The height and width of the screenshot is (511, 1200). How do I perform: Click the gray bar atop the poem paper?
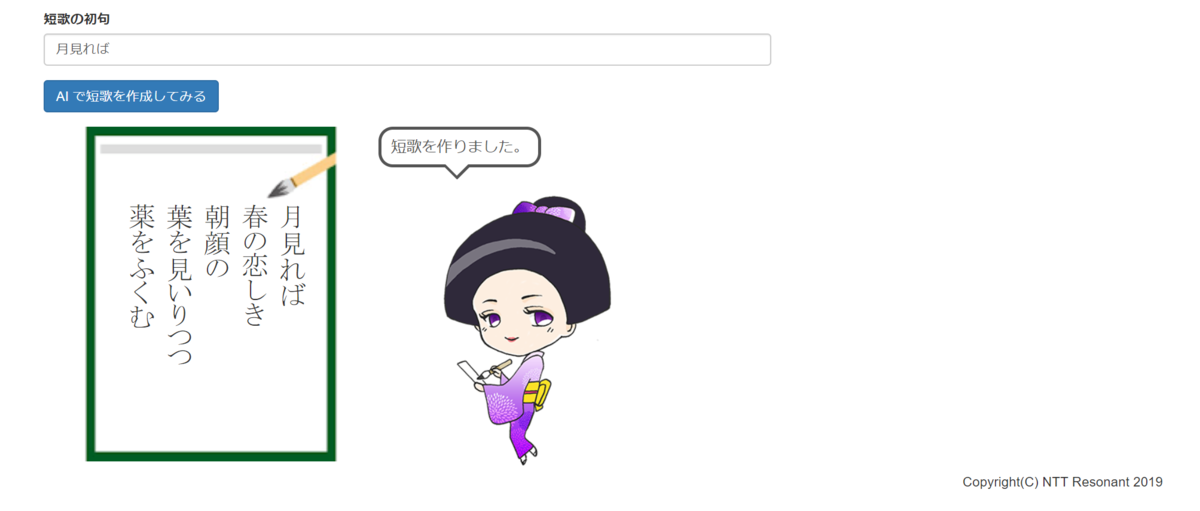coord(211,149)
